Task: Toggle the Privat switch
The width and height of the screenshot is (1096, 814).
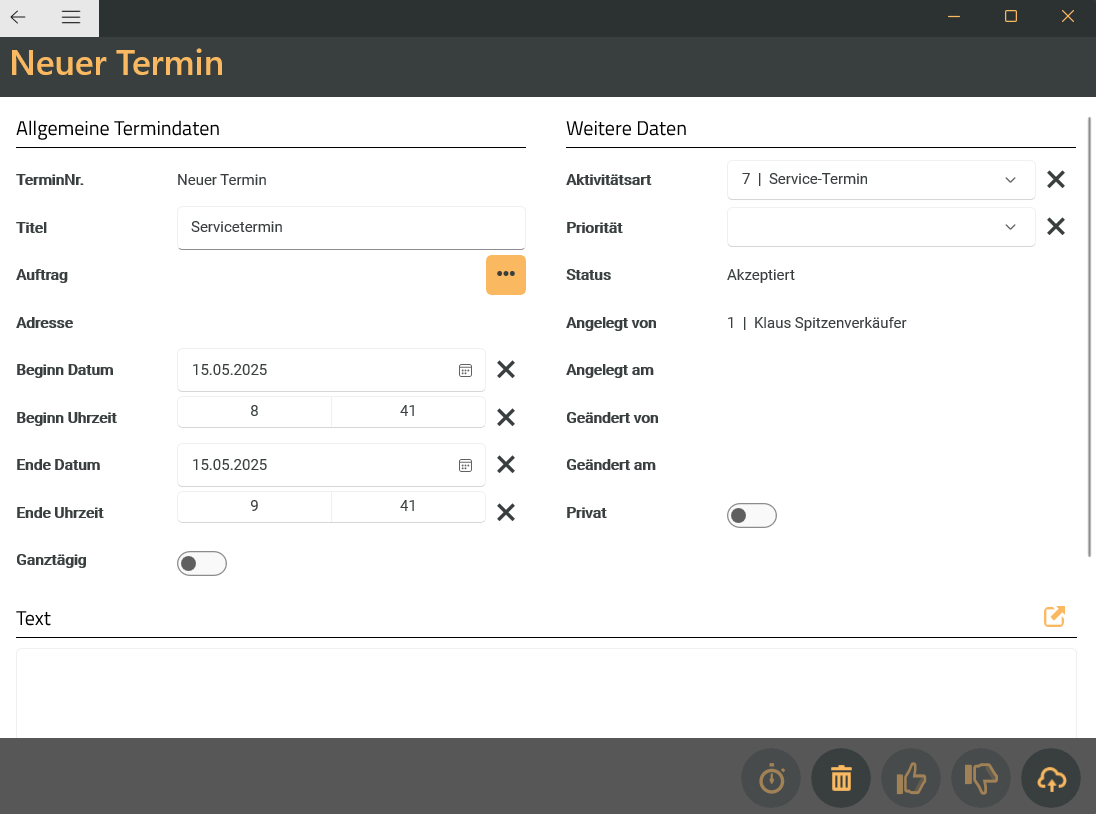Action: [752, 516]
